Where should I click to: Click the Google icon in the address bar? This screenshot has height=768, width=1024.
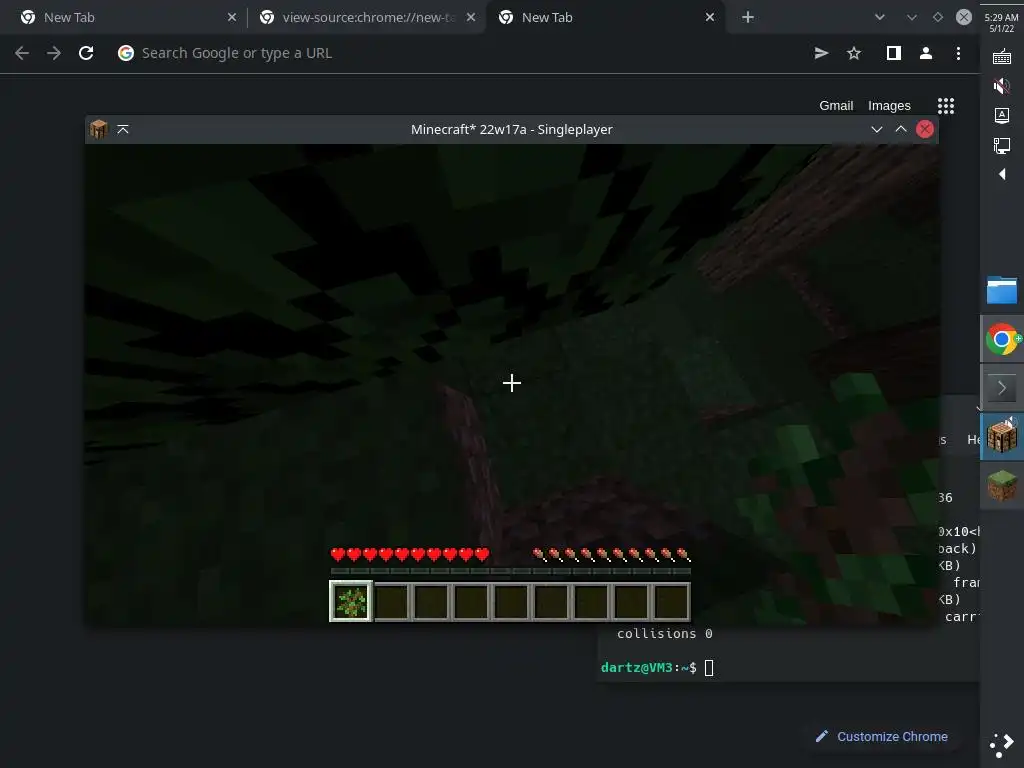125,53
